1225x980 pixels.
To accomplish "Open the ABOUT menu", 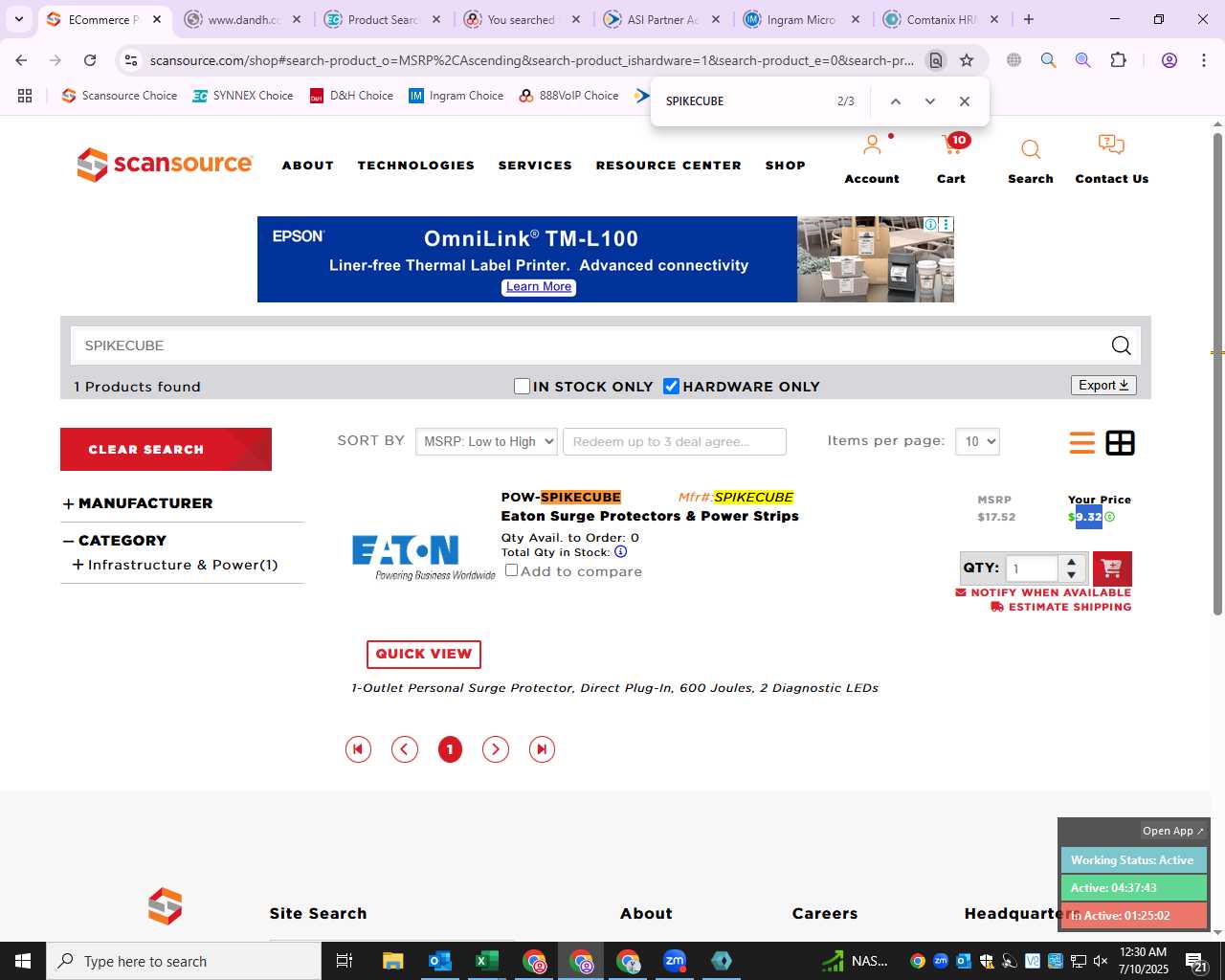I will [x=307, y=166].
